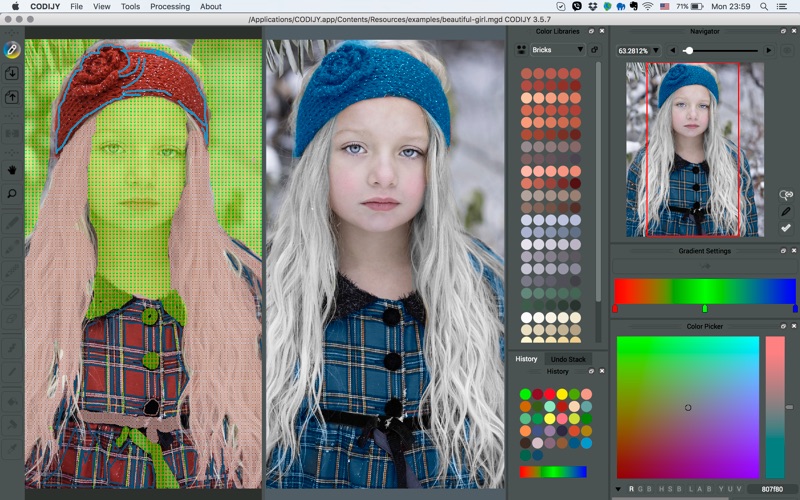Open the Processing menu
The image size is (800, 500).
[x=169, y=6]
